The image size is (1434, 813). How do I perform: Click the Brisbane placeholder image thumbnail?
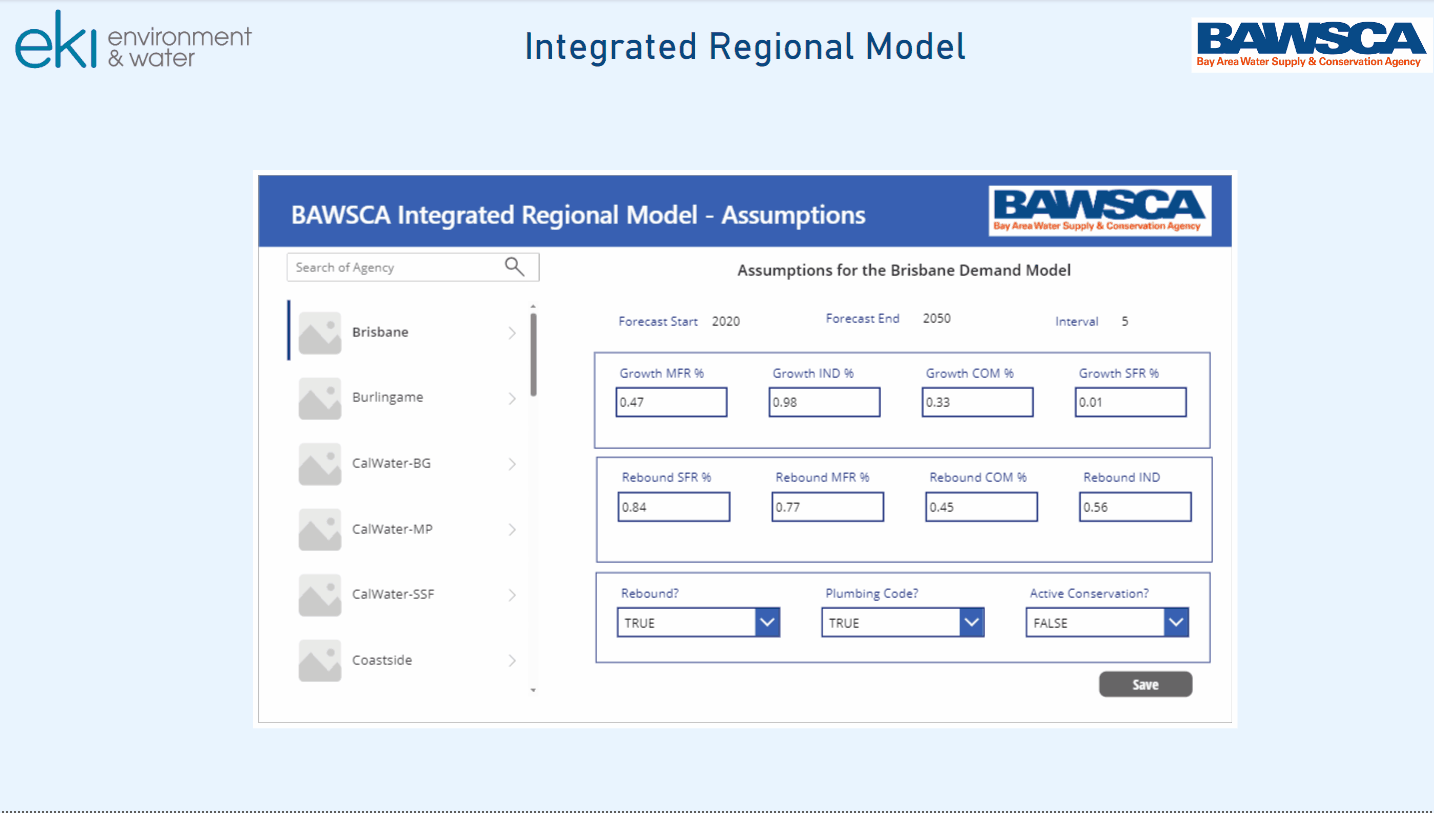point(320,333)
